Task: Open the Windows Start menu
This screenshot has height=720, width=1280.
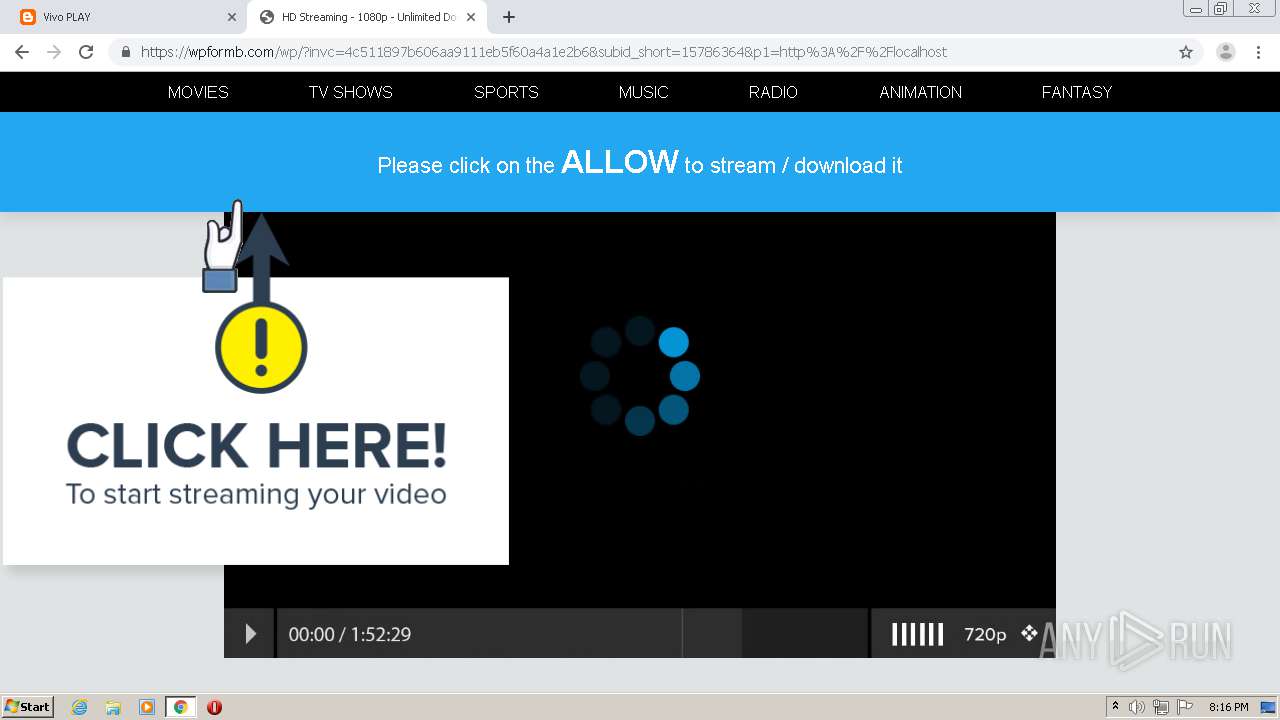Action: tap(27, 706)
